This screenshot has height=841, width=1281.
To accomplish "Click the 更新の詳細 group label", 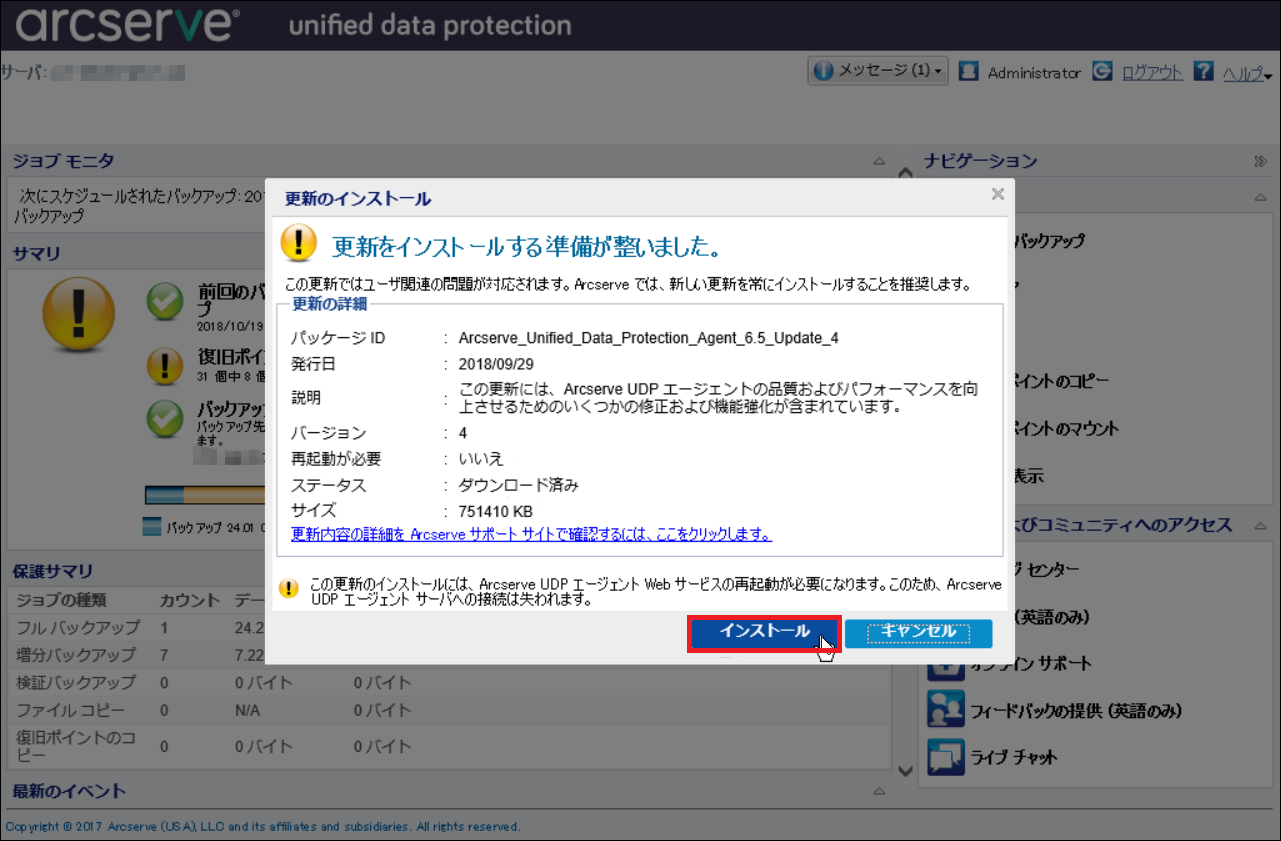I will (329, 302).
